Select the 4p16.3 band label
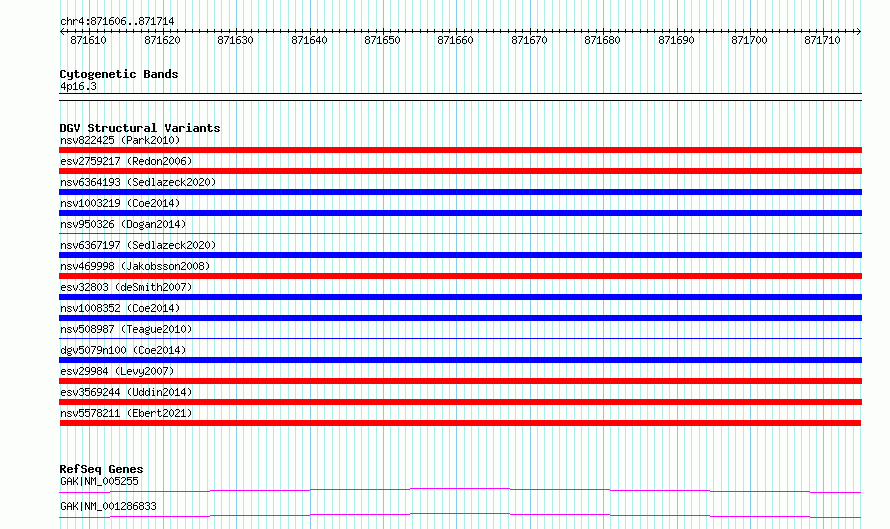This screenshot has width=890, height=529. (x=78, y=87)
